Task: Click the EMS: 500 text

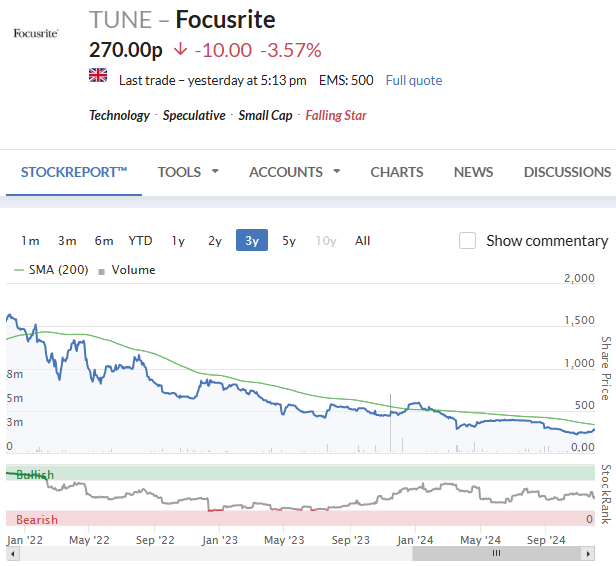Action: click(x=346, y=80)
